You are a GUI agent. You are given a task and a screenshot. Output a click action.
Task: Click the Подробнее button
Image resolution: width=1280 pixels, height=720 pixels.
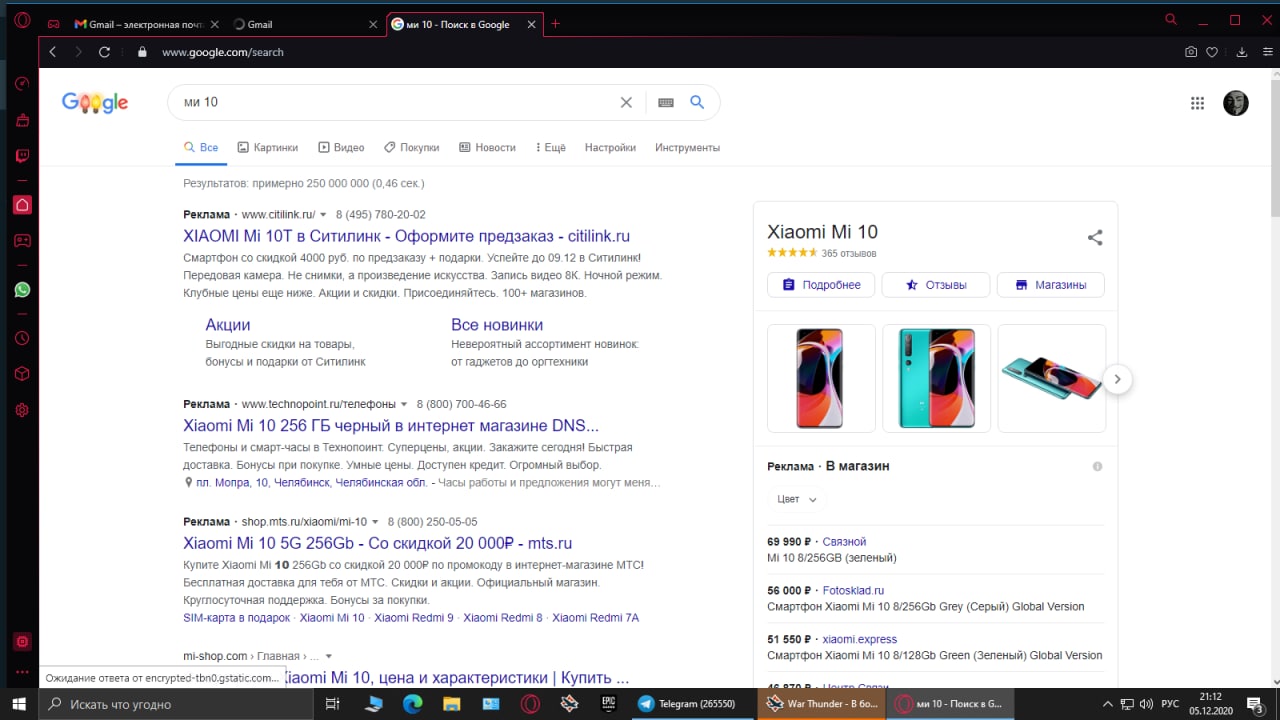pyautogui.click(x=821, y=285)
